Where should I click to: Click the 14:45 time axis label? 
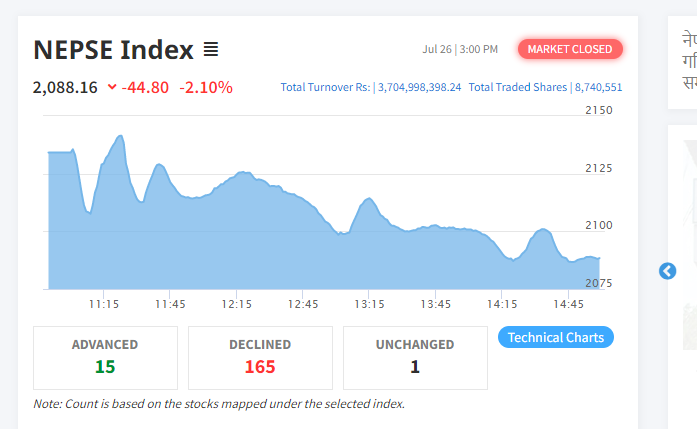[568, 303]
